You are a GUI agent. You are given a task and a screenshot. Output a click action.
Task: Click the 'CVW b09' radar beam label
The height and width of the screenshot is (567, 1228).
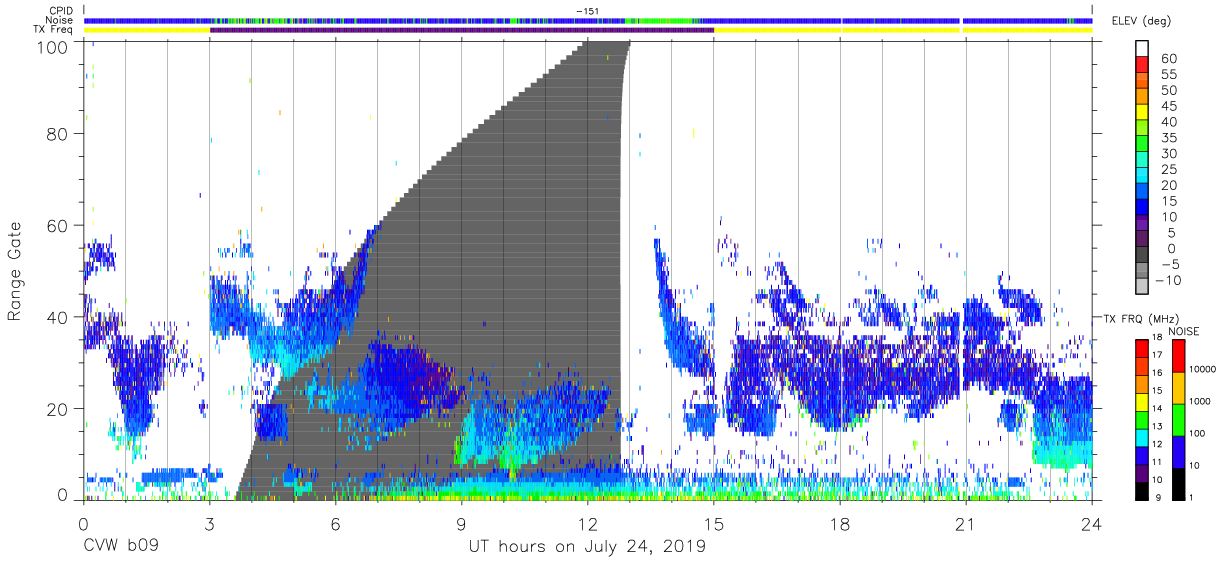tap(121, 547)
